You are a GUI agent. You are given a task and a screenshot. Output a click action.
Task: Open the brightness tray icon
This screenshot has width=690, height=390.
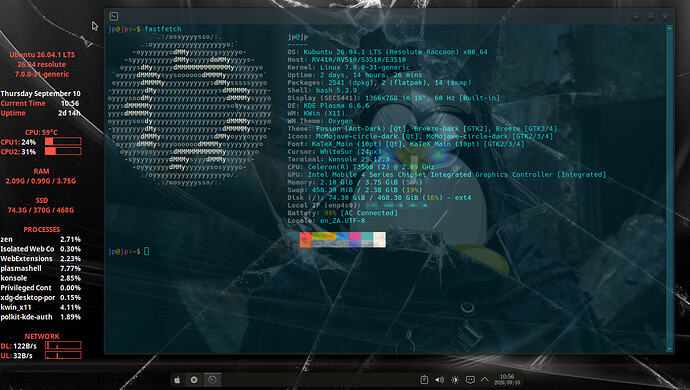[x=455, y=379]
